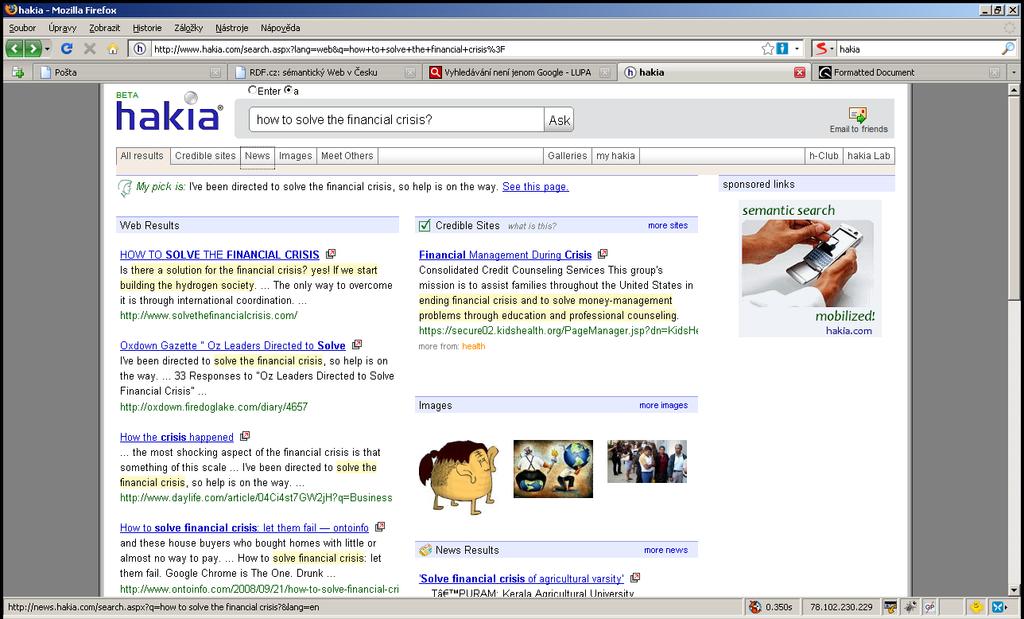
Task: Open the h-Club tab
Action: [x=824, y=156]
